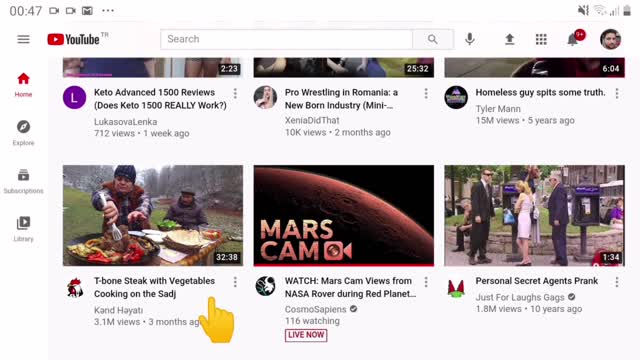This screenshot has width=640, height=360.
Task: Open the thumbnail with duration 2:23
Action: [153, 67]
